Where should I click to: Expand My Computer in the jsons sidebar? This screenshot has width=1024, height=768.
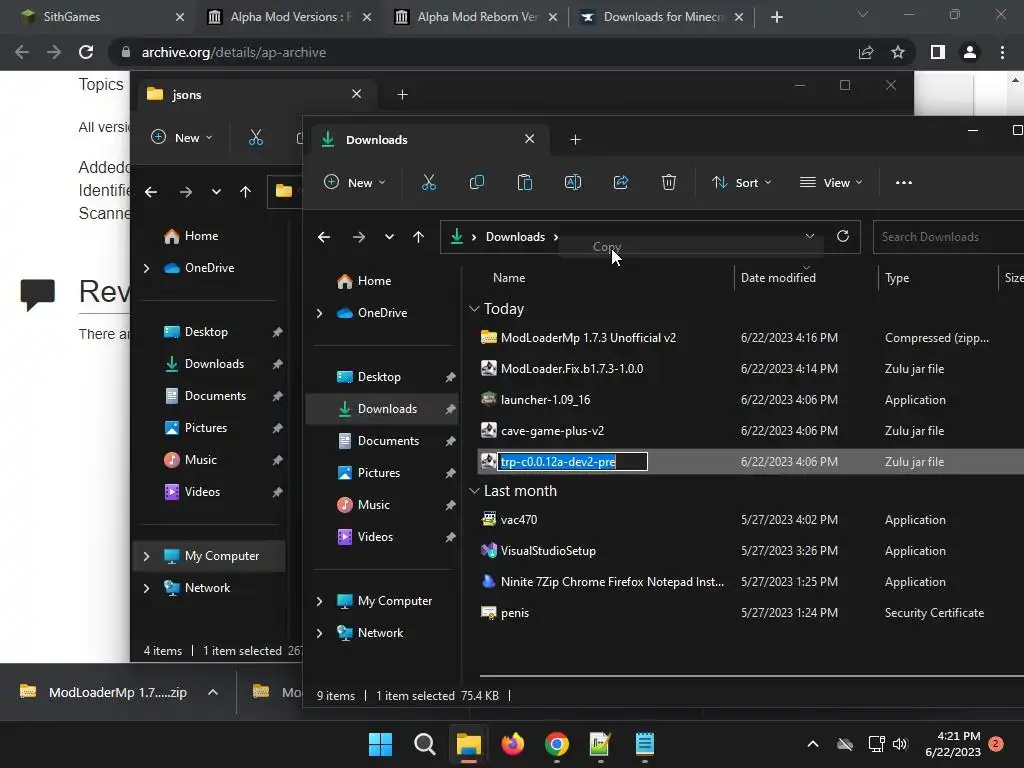[146, 556]
